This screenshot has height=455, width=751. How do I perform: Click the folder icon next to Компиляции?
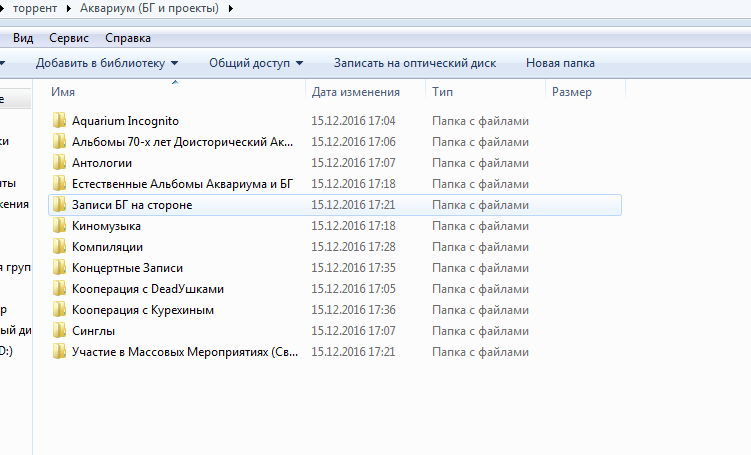(59, 247)
